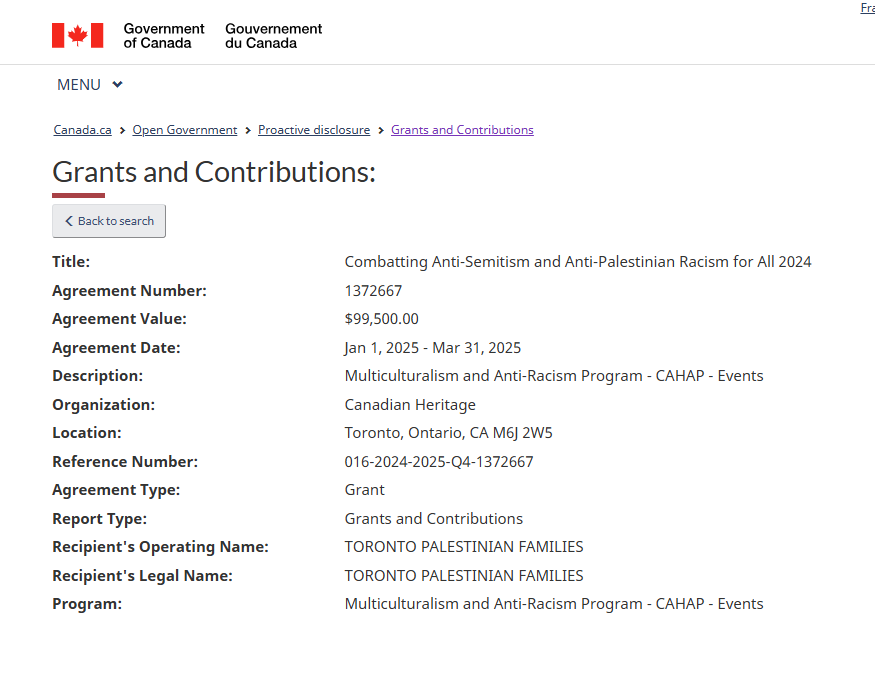Image resolution: width=875 pixels, height=673 pixels.
Task: Click the reference number 016-2024-2025-Q4-1372667
Action: (x=438, y=462)
